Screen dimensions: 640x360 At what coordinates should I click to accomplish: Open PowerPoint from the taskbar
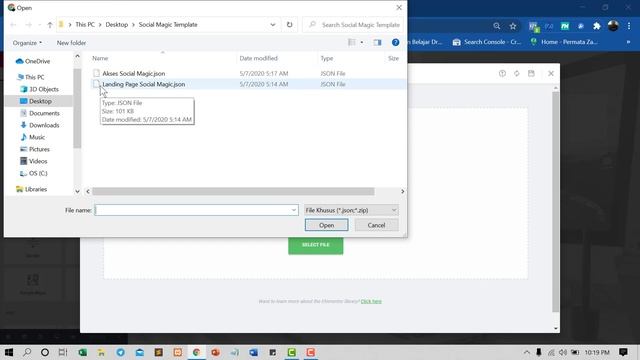click(x=216, y=352)
